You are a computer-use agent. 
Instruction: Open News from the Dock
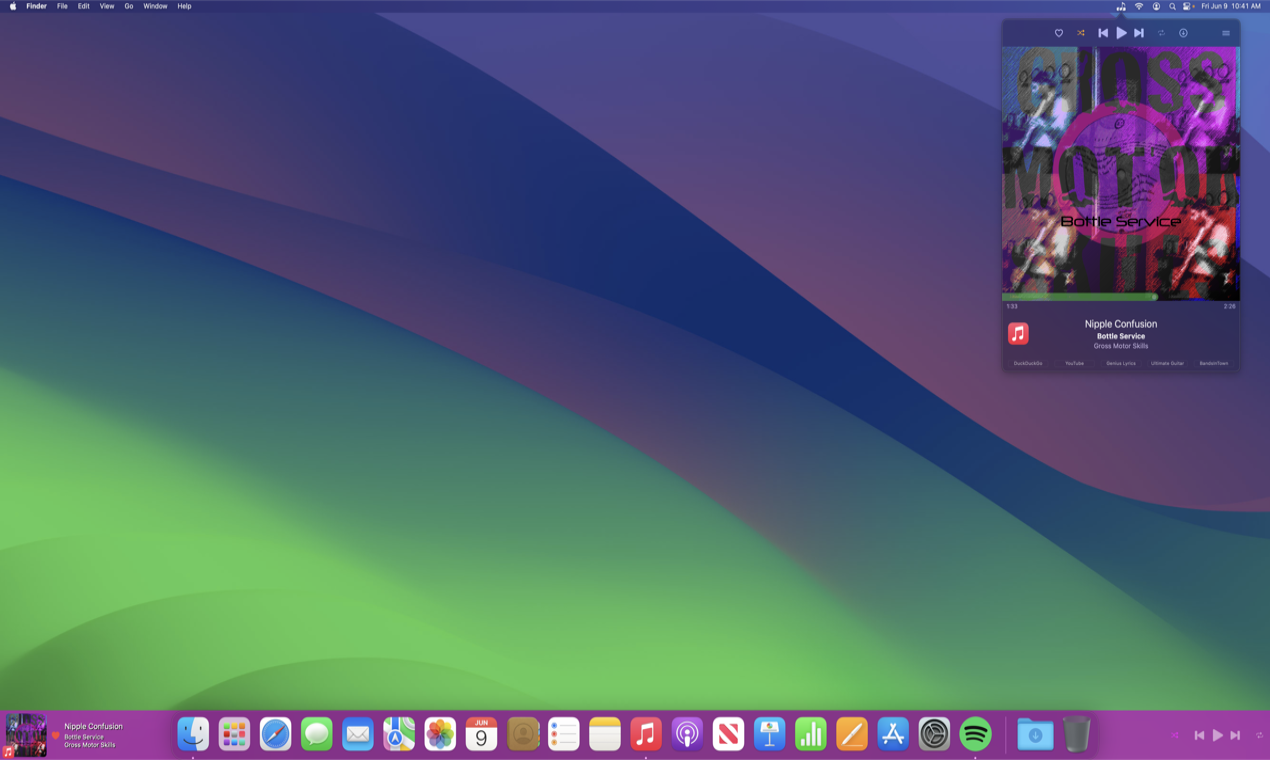pos(728,734)
